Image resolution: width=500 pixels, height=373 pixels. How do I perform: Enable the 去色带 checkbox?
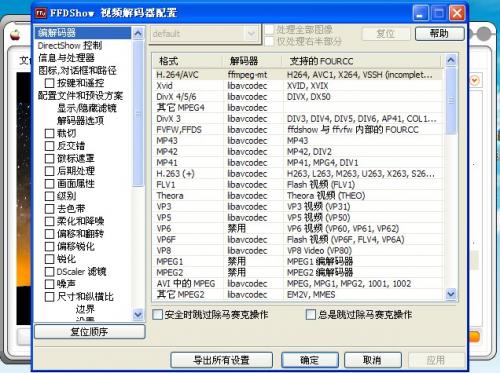[x=49, y=209]
